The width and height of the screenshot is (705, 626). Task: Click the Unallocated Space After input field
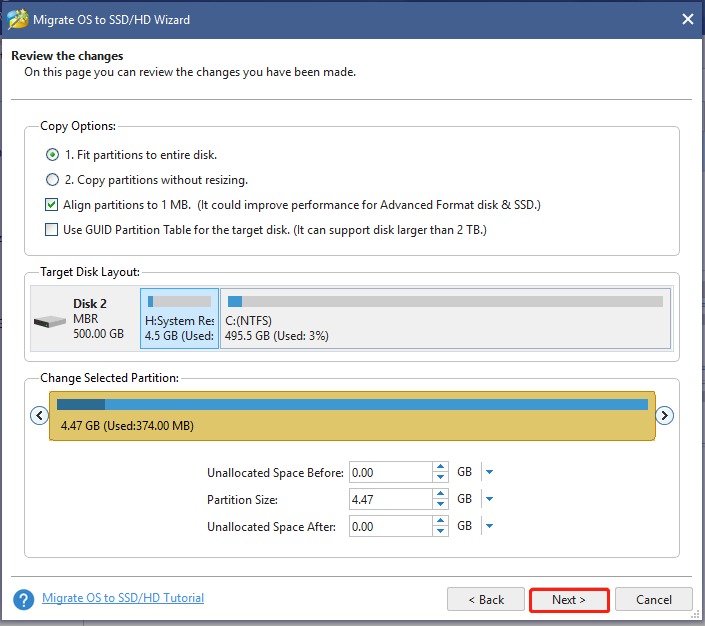click(x=390, y=526)
